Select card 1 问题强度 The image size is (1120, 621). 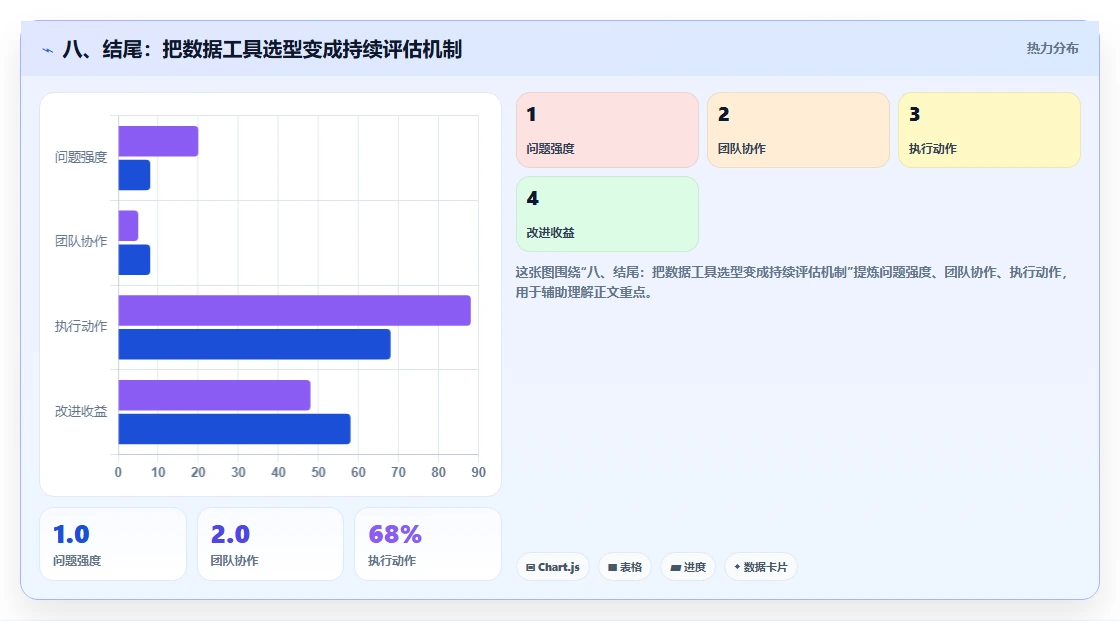(607, 130)
